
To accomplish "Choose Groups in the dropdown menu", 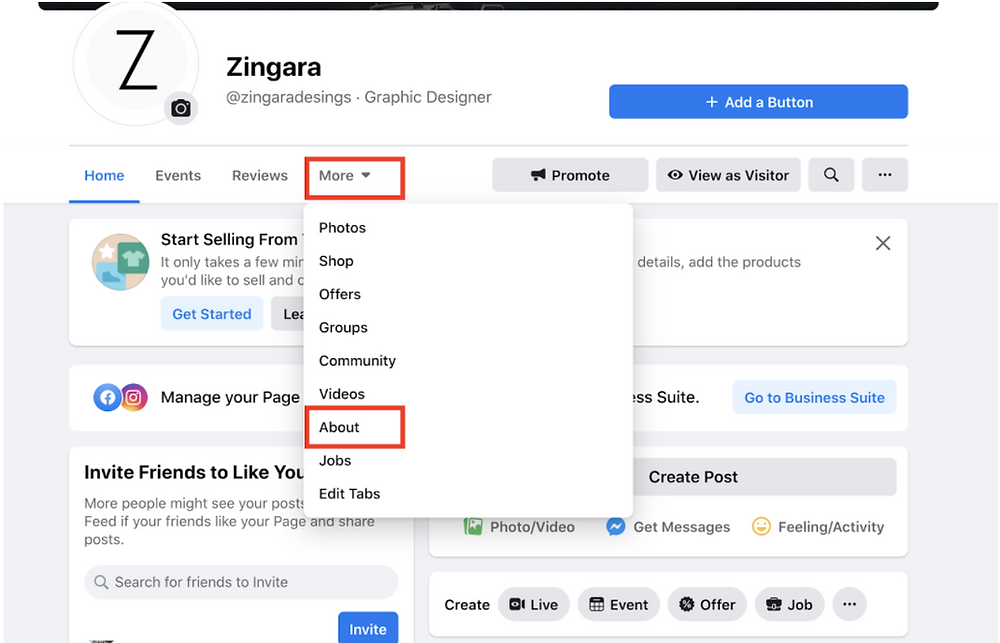I will (469, 327).
